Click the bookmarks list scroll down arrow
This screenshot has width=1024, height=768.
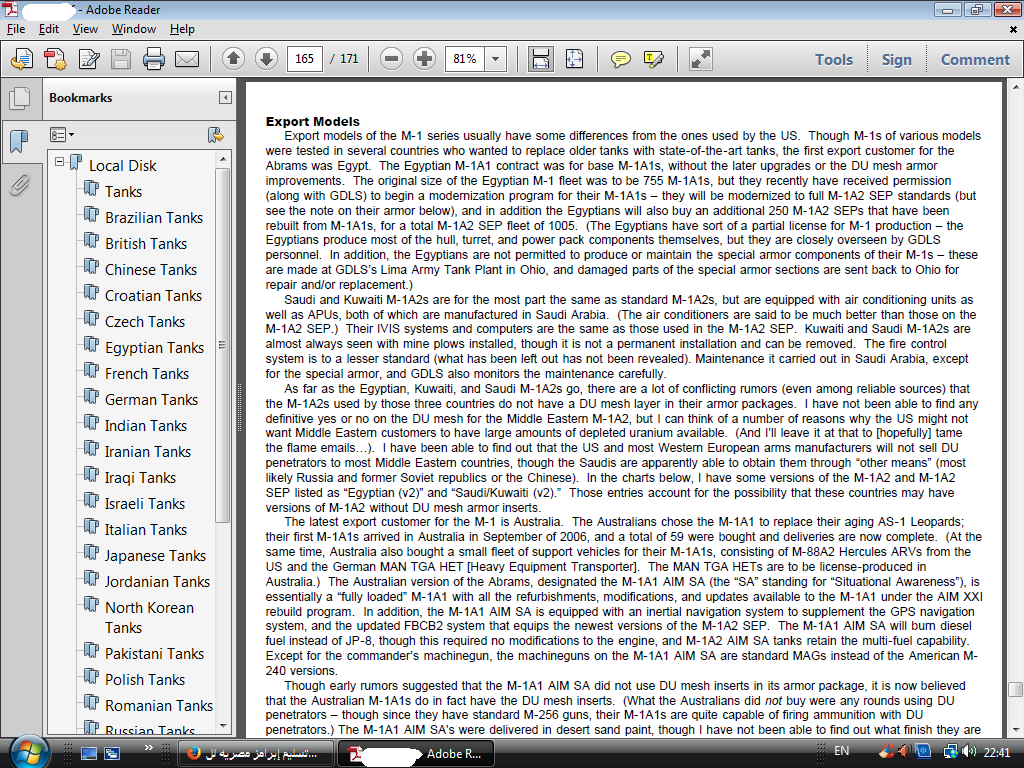click(223, 726)
